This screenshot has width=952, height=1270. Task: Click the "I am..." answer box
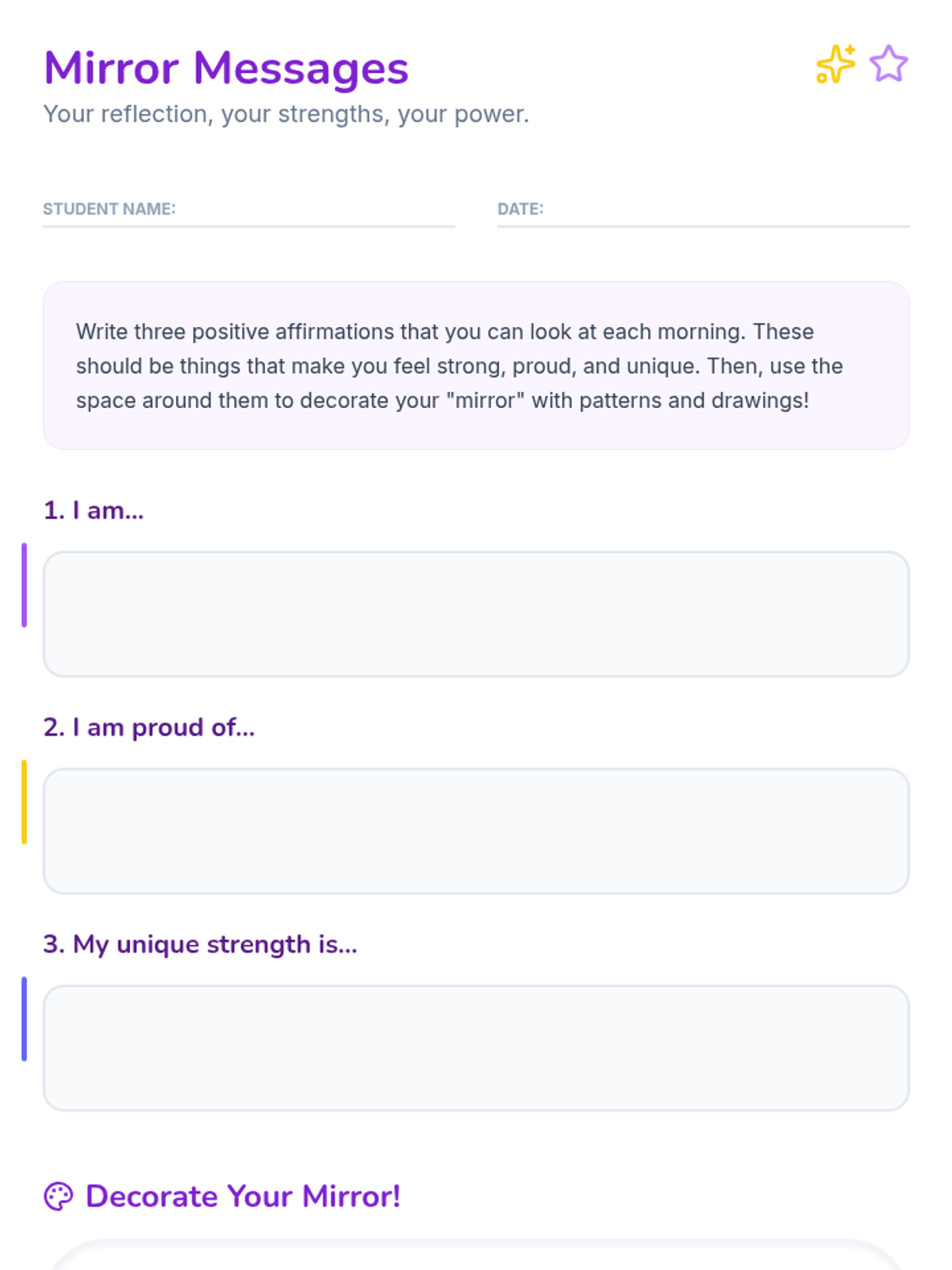tap(476, 614)
